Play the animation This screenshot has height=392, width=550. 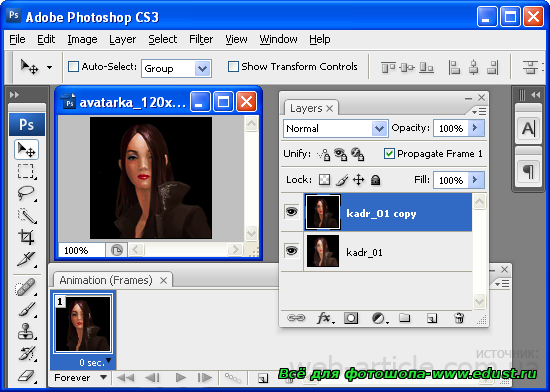coord(181,378)
